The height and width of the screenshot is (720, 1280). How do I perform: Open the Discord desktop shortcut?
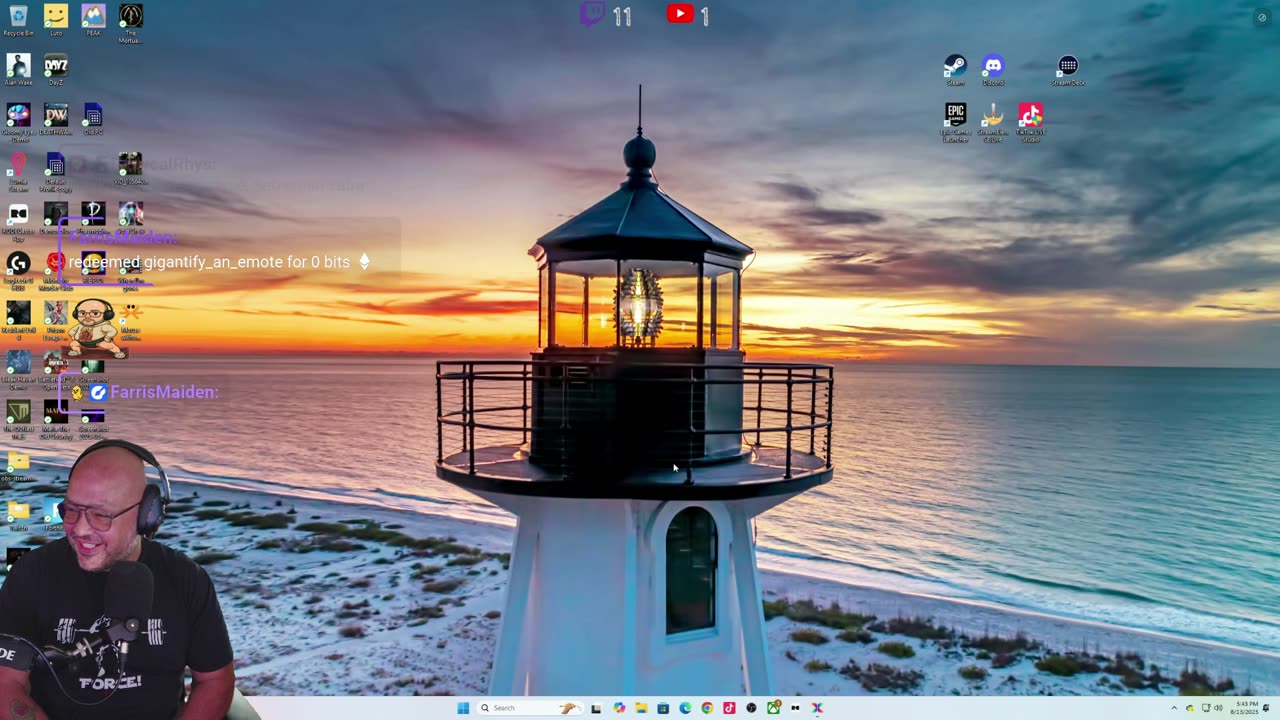click(x=993, y=70)
